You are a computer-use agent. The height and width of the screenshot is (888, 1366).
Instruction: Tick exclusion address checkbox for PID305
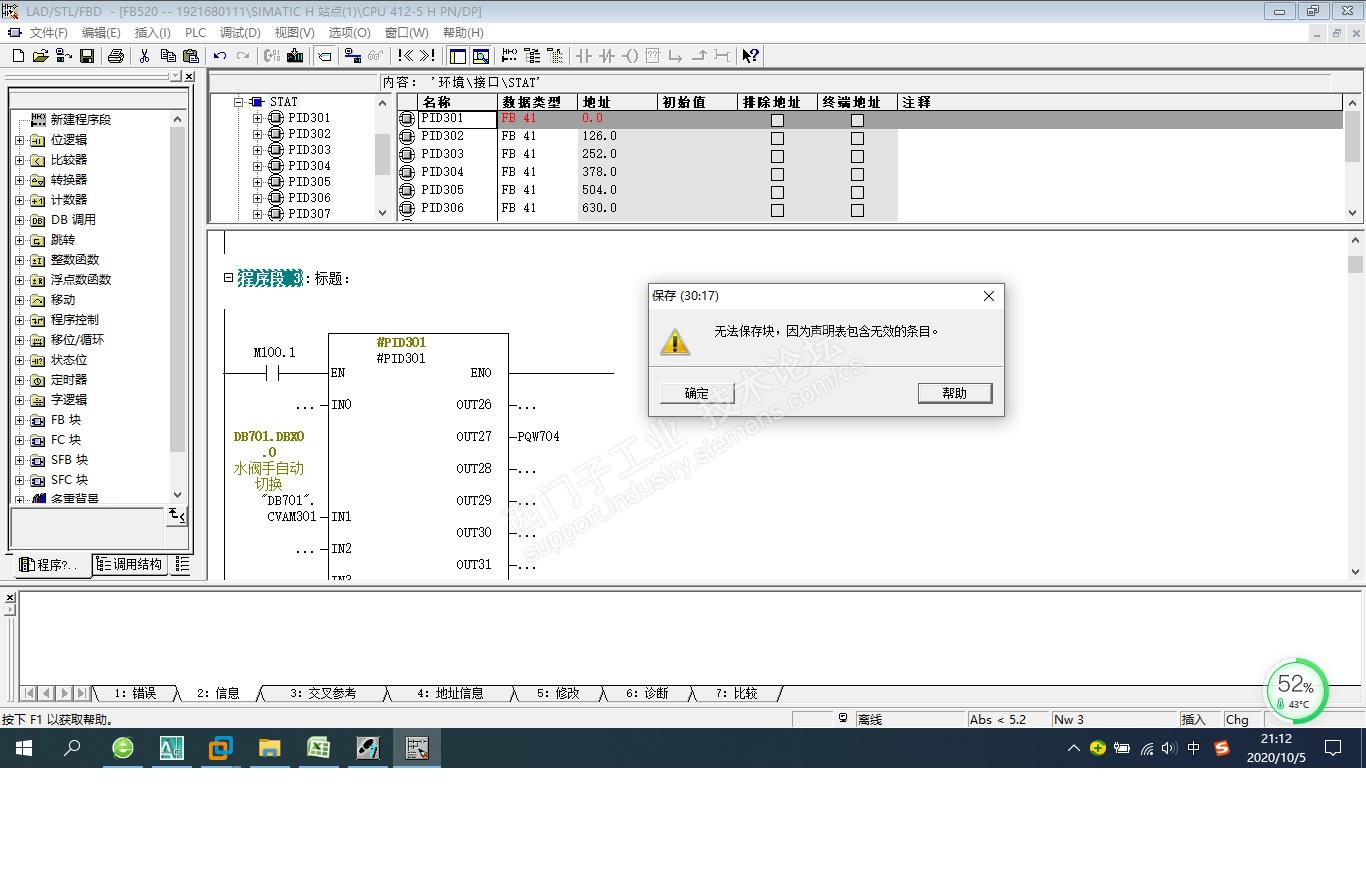[x=777, y=192]
